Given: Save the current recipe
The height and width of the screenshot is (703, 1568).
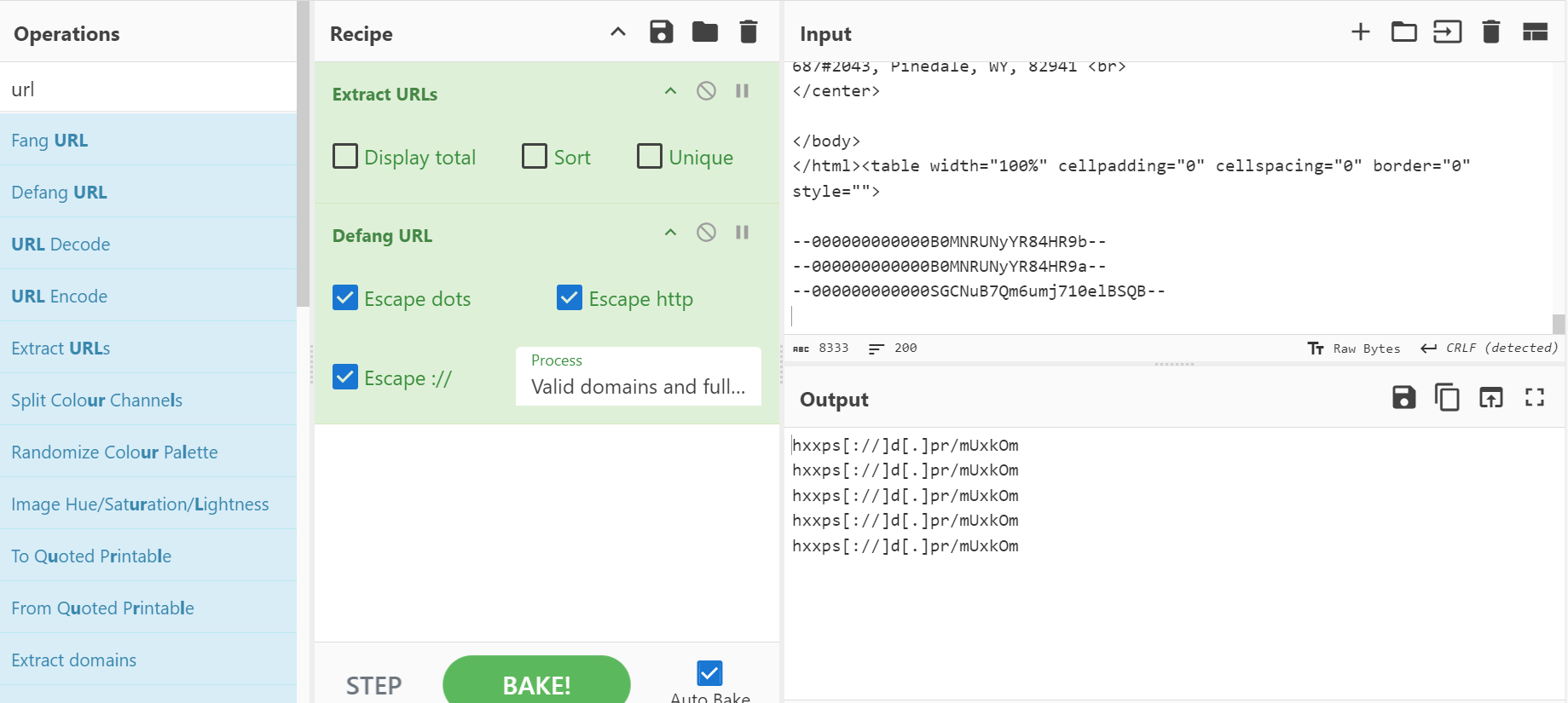Looking at the screenshot, I should point(662,32).
